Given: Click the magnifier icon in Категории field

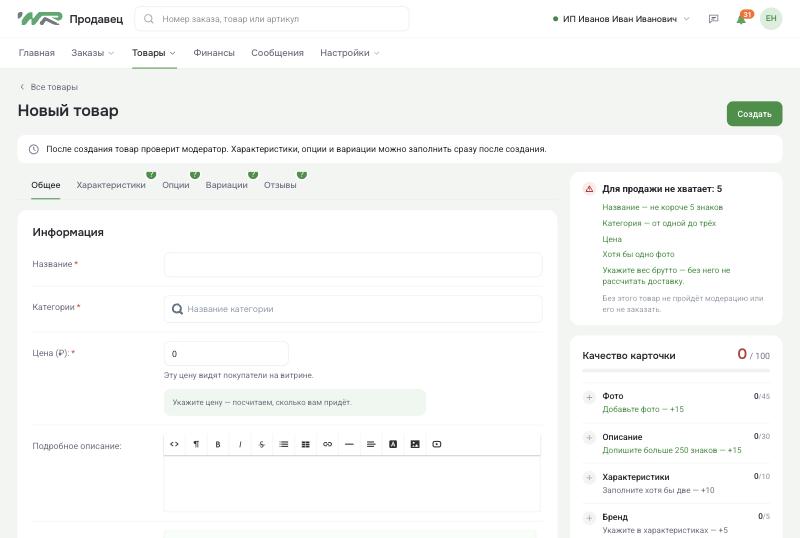Looking at the screenshot, I should (177, 309).
